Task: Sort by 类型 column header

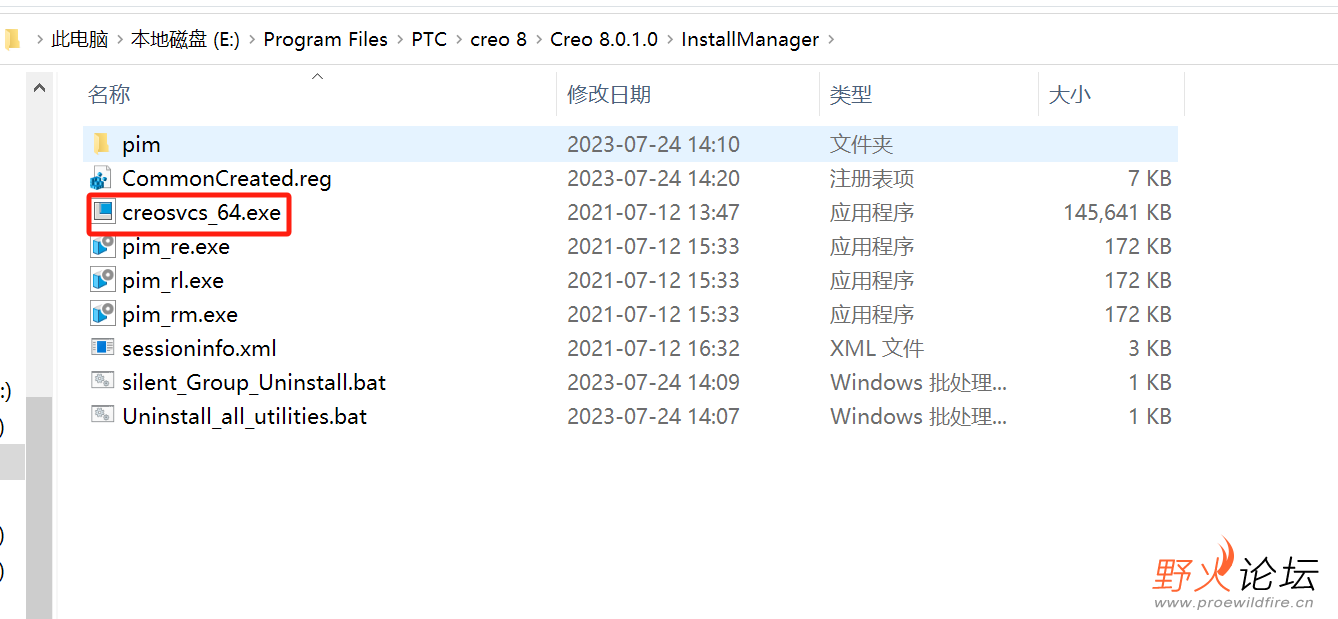Action: (851, 95)
